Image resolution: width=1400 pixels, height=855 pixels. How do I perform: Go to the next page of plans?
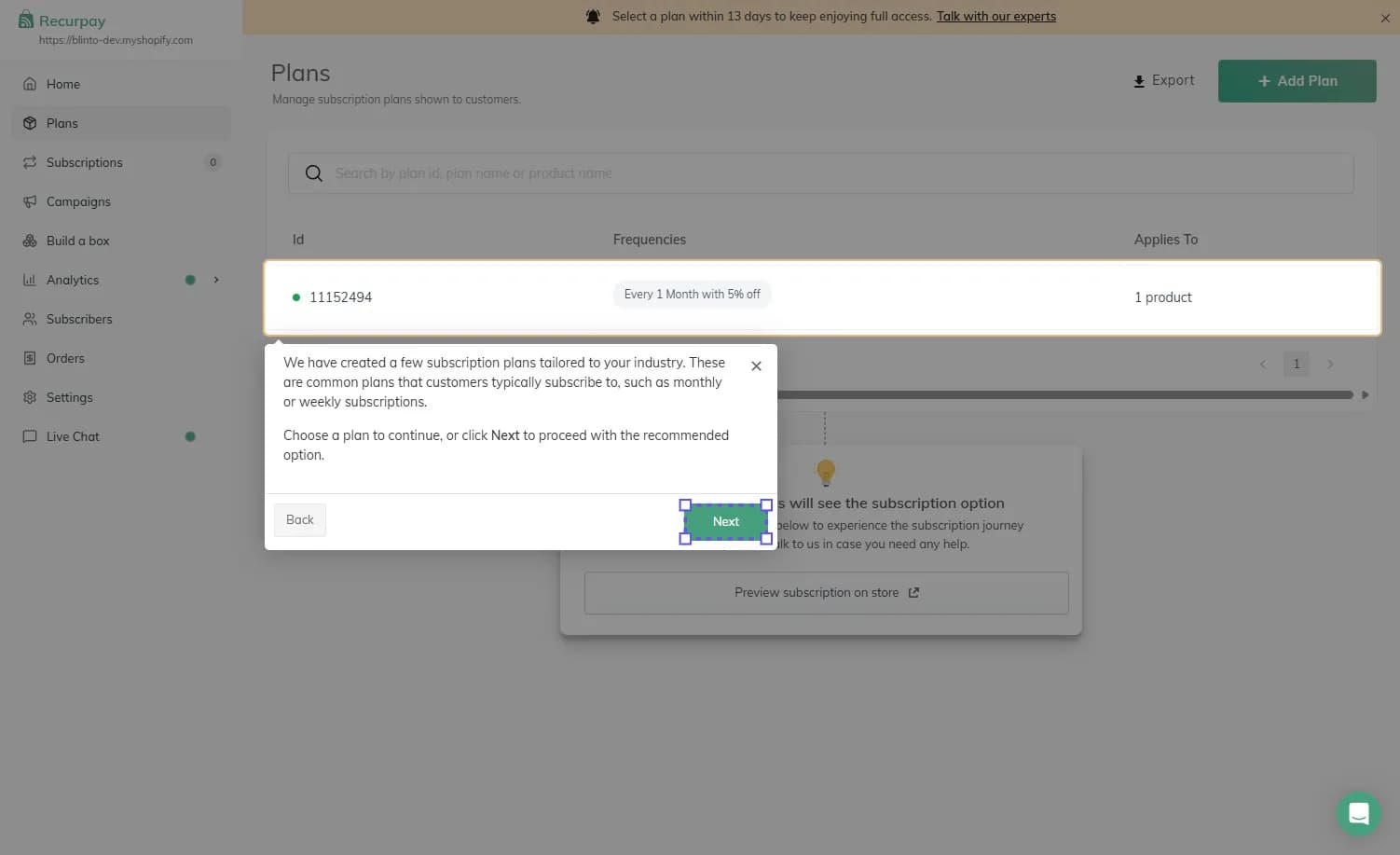1330,365
